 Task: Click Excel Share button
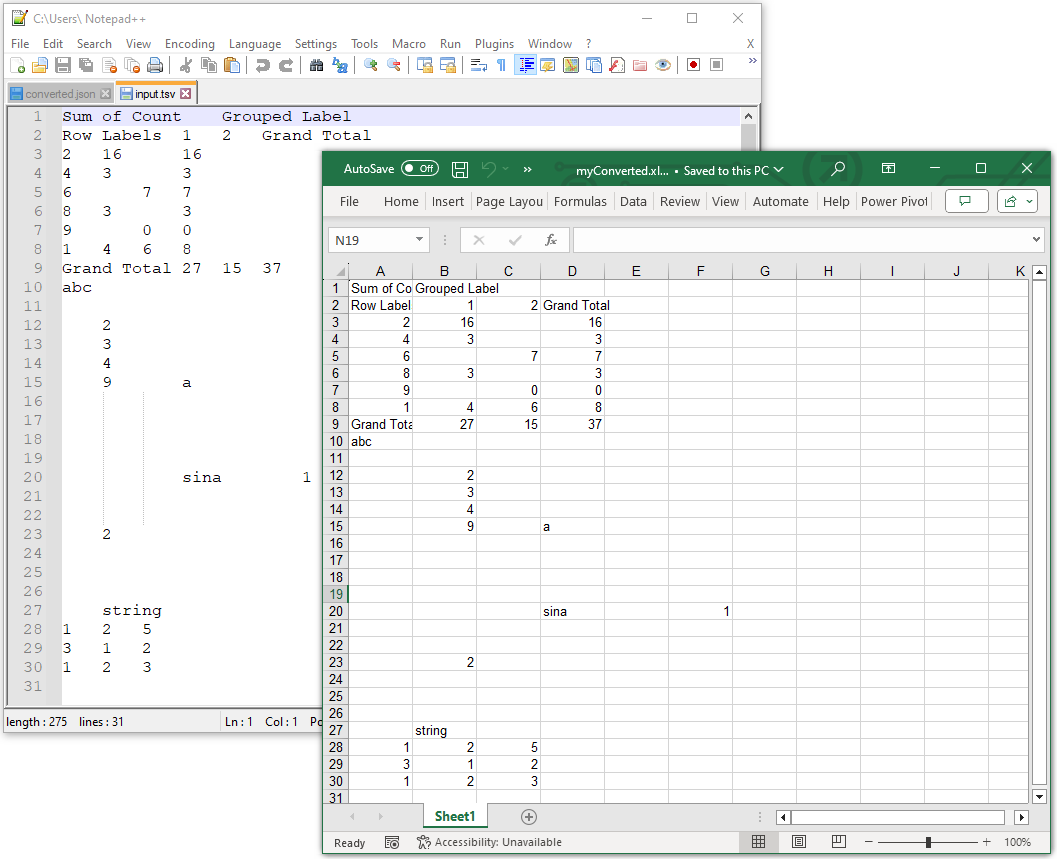1010,201
